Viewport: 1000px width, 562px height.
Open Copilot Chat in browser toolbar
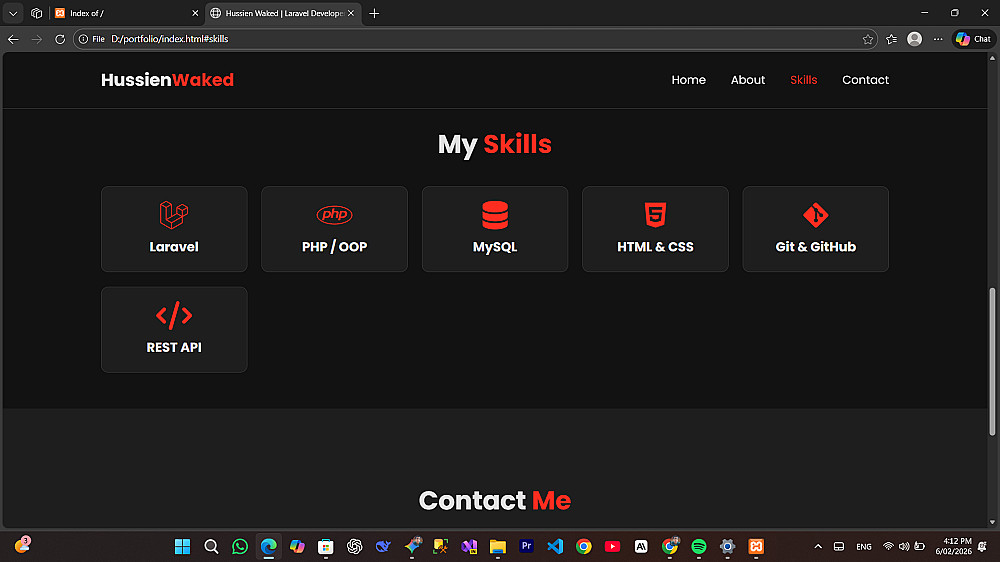974,39
